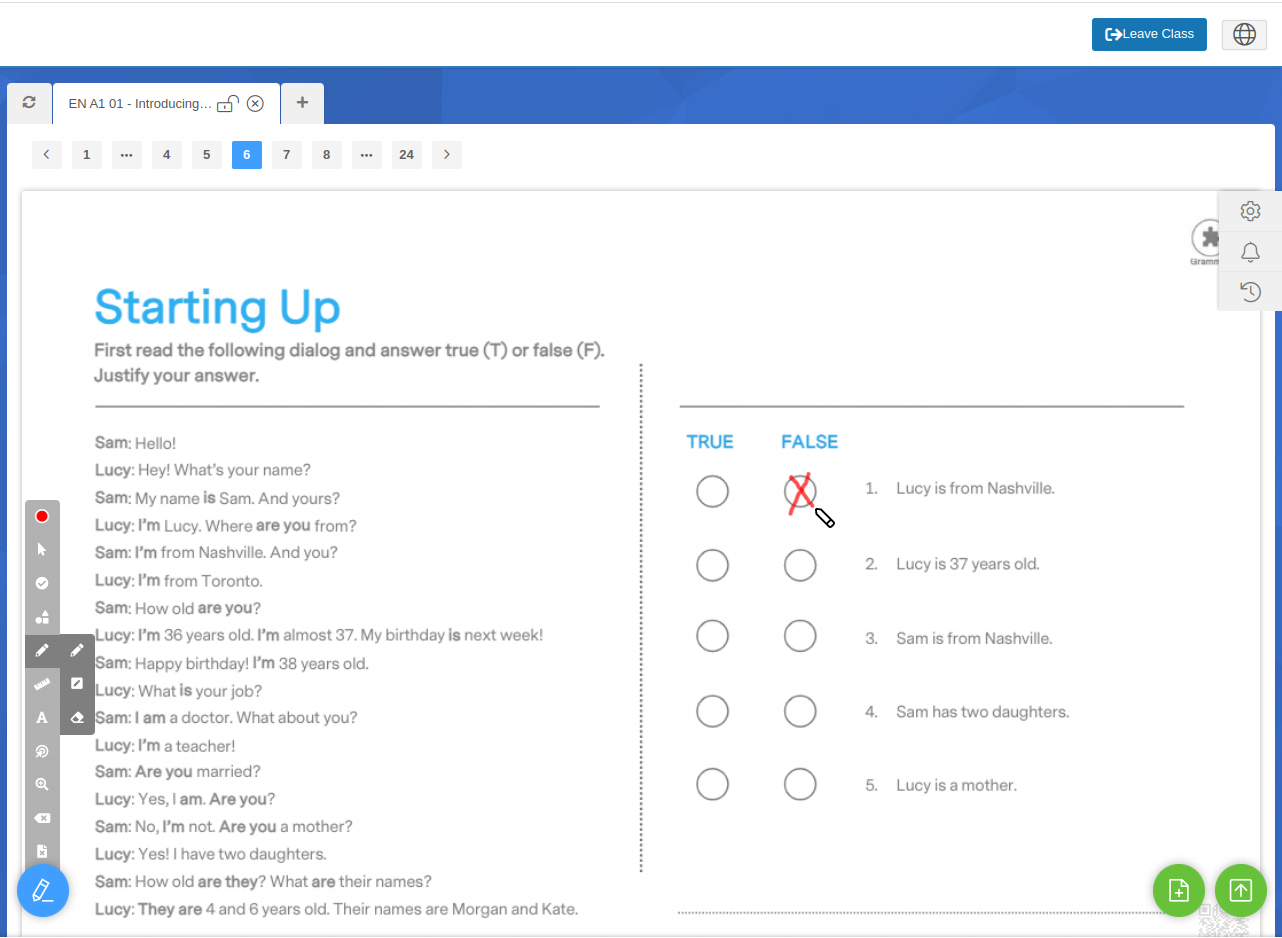The image size is (1282, 938).
Task: Click the line 'Lucy: Yes! I have two daughters.'
Action: 211,854
